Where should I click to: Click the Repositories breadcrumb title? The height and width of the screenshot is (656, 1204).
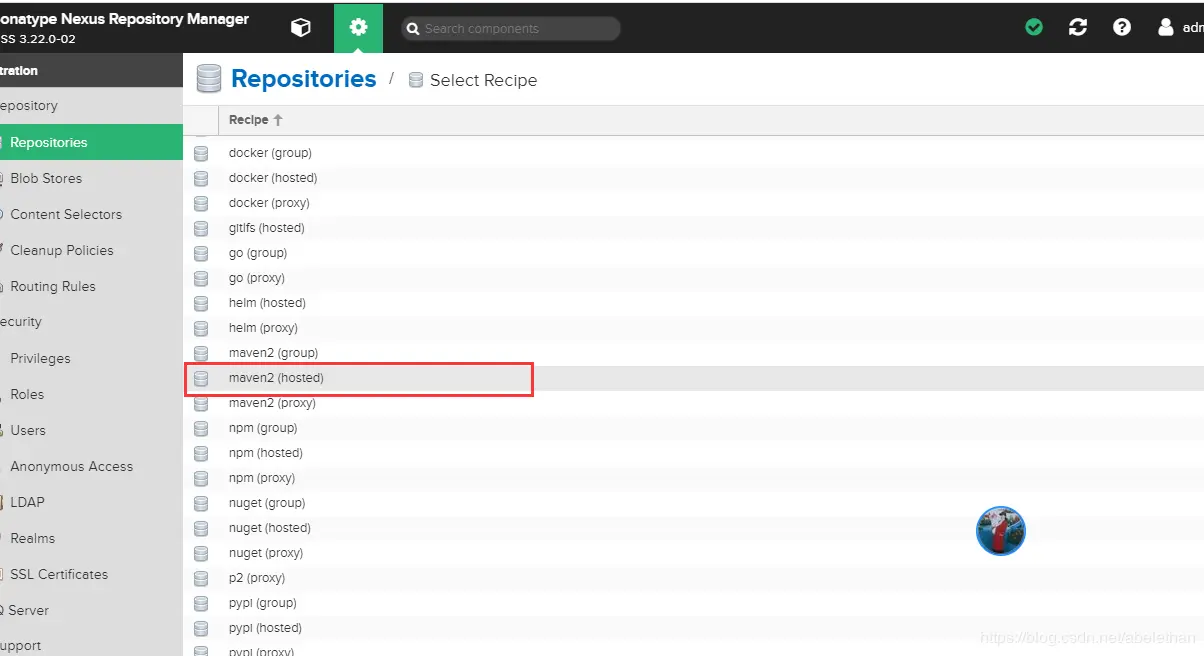click(303, 79)
